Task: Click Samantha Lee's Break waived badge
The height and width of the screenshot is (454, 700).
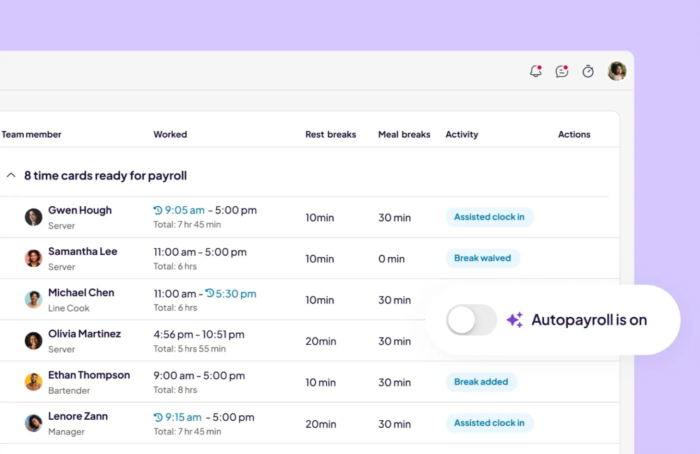Action: 483,258
